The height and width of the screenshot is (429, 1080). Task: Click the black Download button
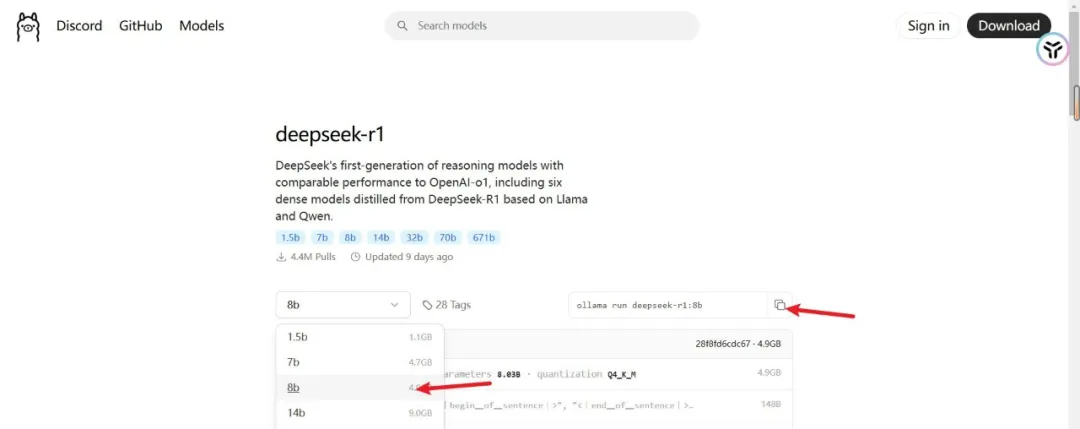(1009, 26)
